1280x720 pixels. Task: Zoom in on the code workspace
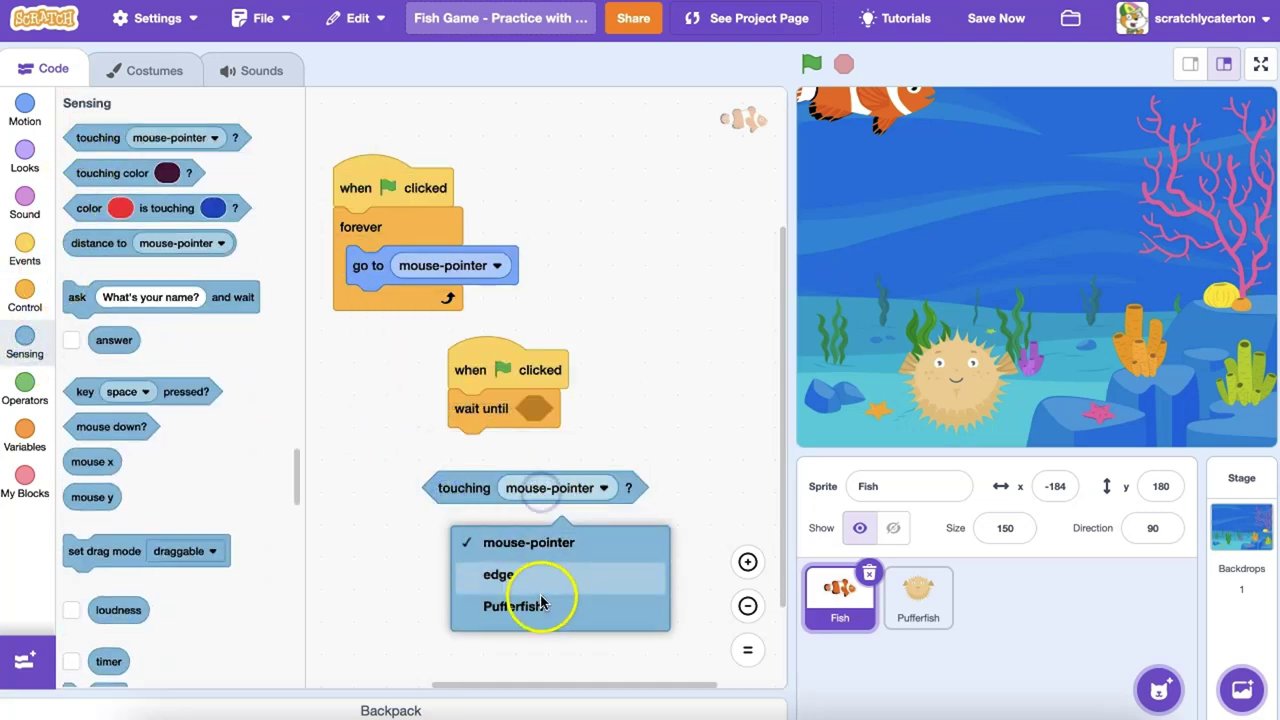[x=747, y=562]
